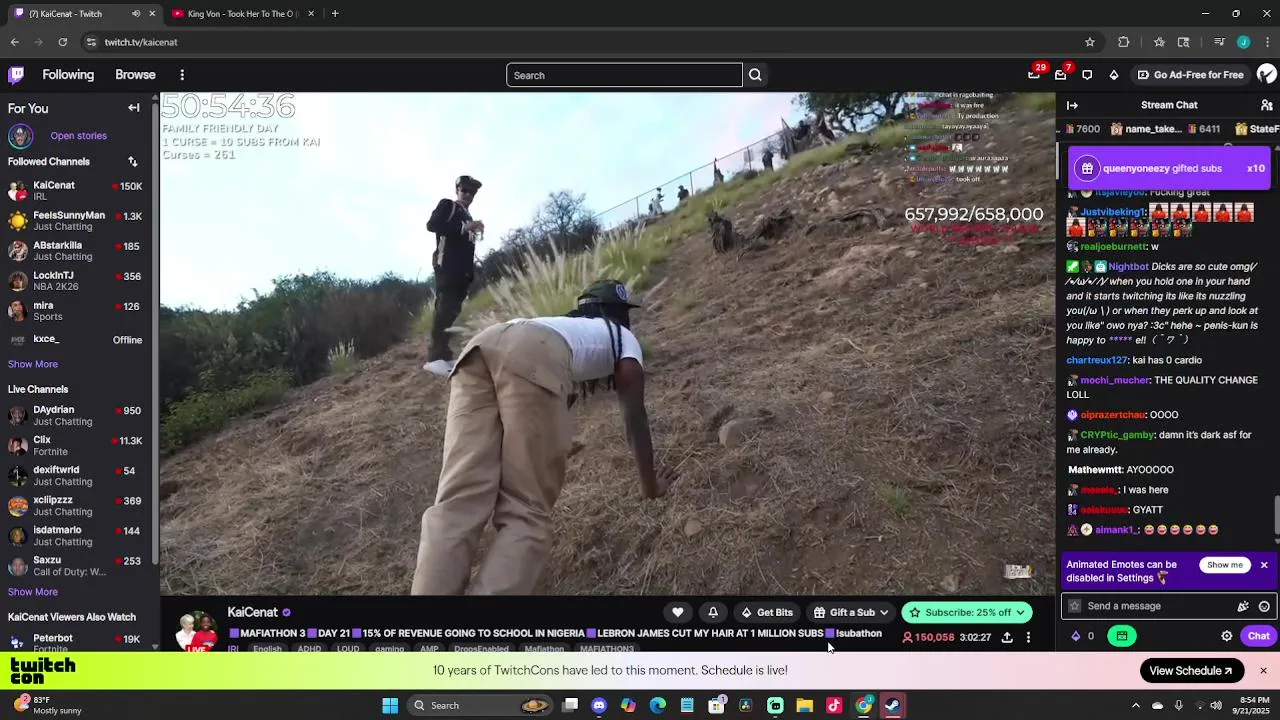Image resolution: width=1280 pixels, height=720 pixels.
Task: Open Windows taskbar Search
Action: click(x=478, y=705)
